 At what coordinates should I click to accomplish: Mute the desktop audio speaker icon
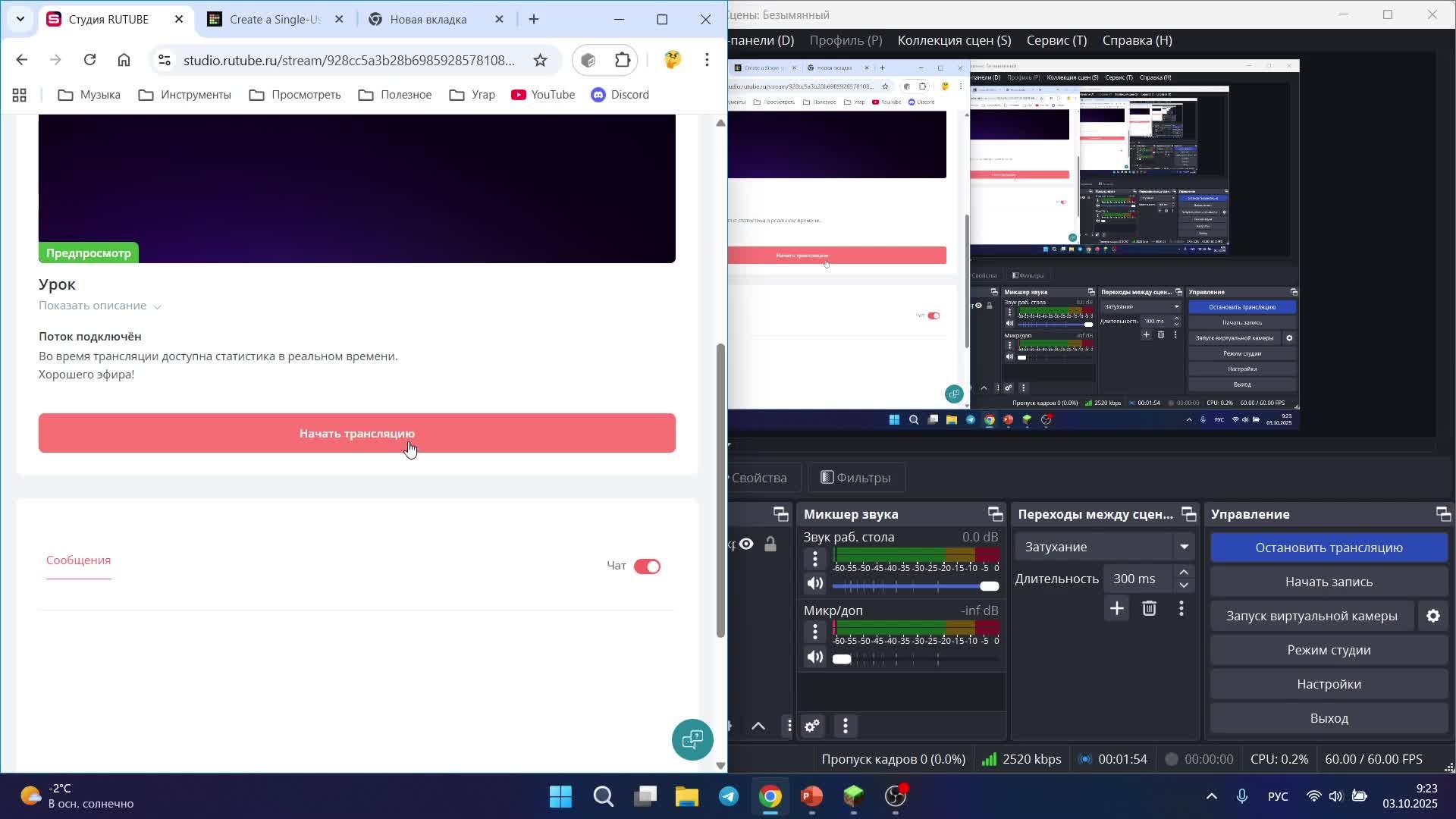815,584
